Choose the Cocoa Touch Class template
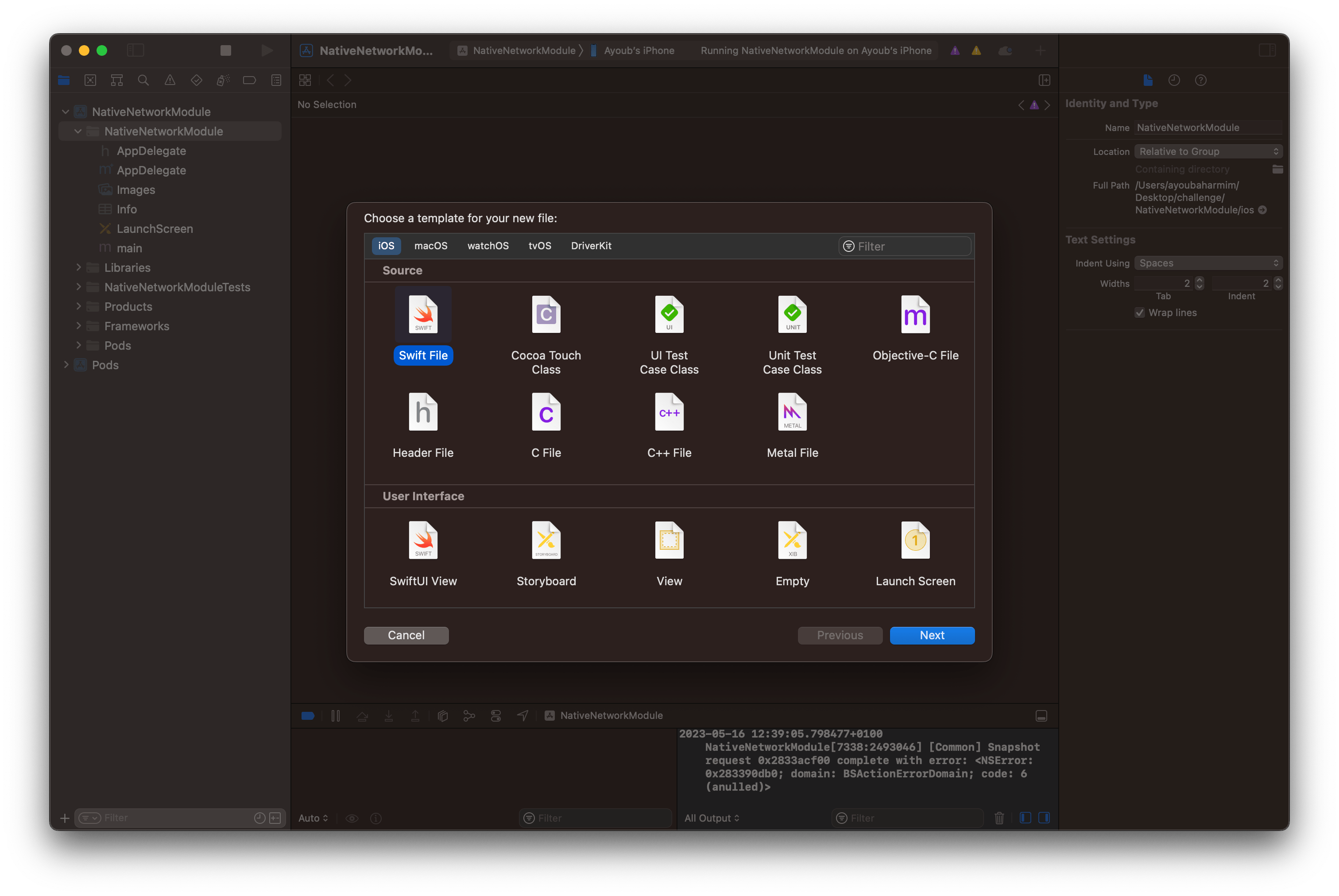 [546, 335]
